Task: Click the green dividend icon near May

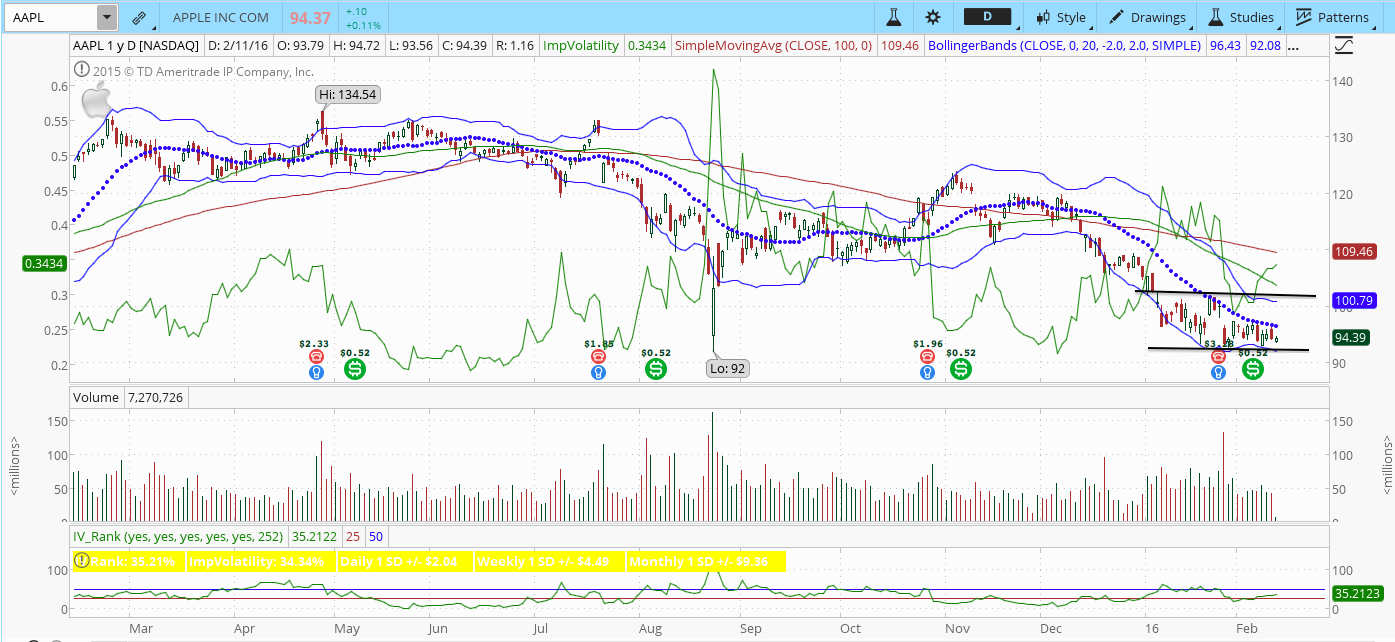Action: [x=355, y=369]
